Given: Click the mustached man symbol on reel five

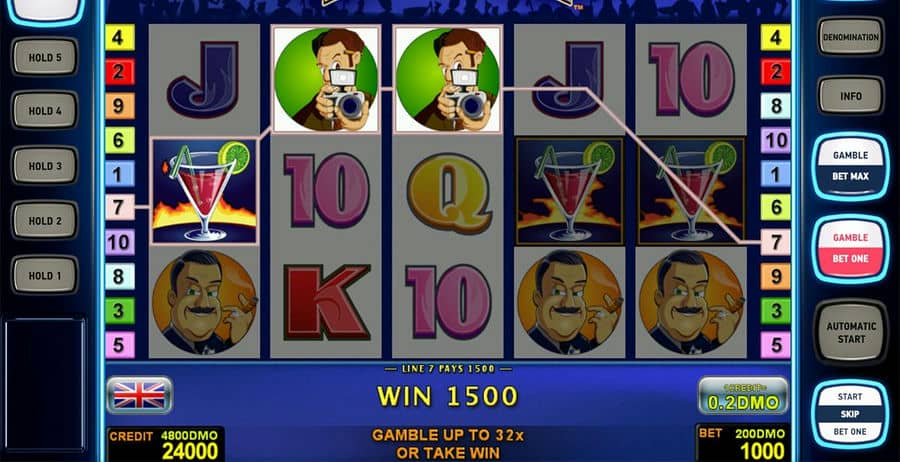Looking at the screenshot, I should pyautogui.click(x=691, y=302).
